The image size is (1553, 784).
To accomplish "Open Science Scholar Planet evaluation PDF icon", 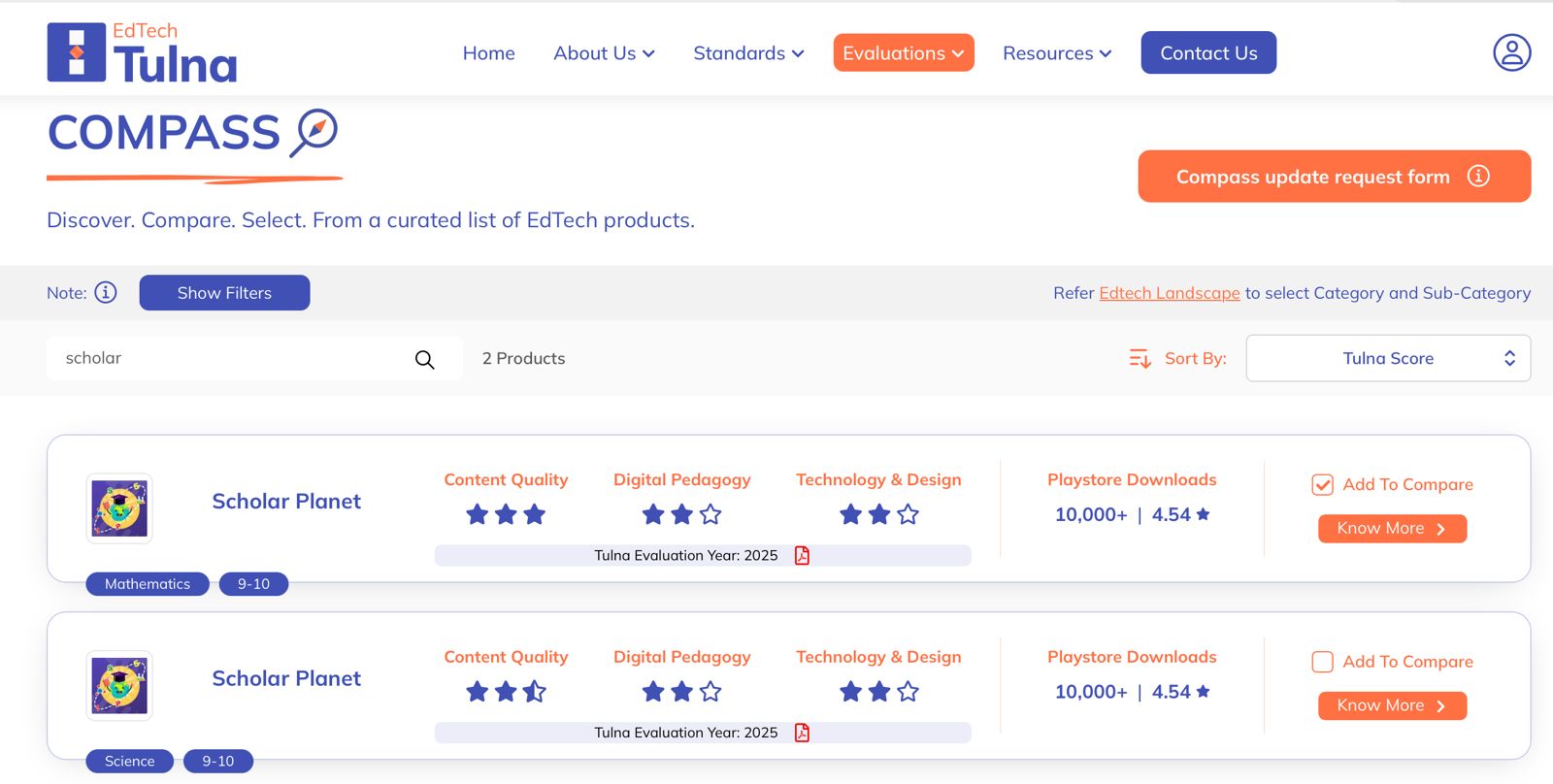I will (x=802, y=733).
